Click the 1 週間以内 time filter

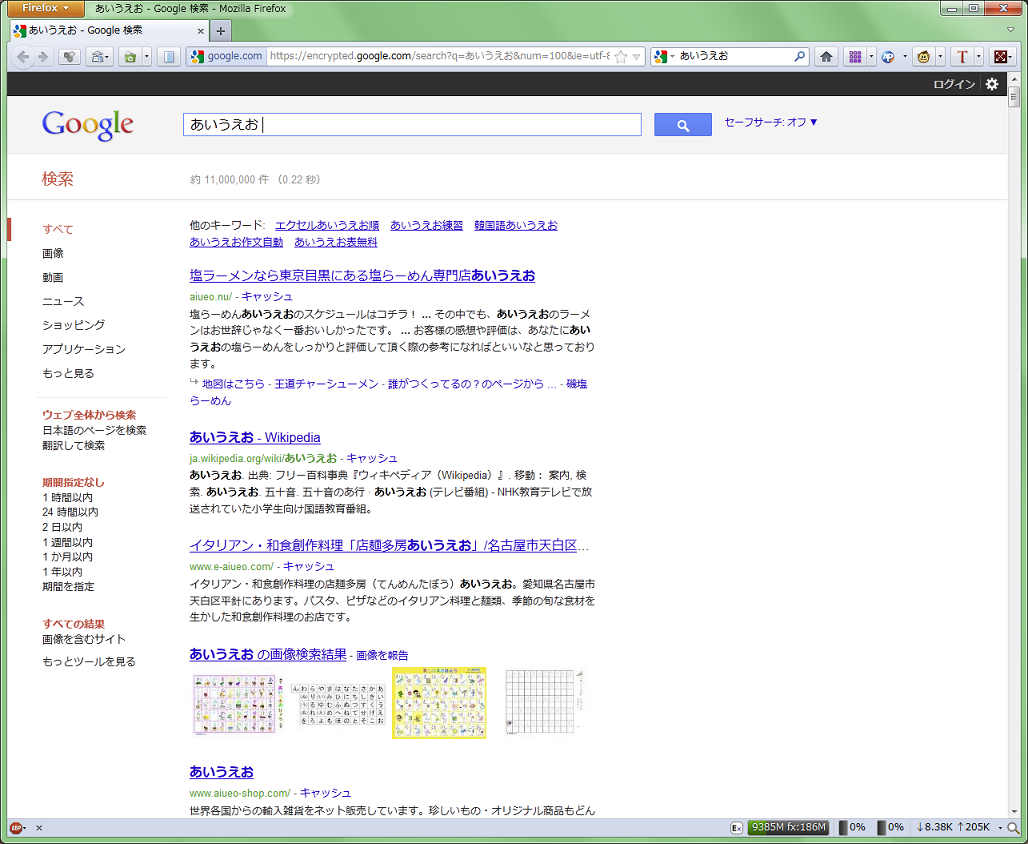pos(68,542)
